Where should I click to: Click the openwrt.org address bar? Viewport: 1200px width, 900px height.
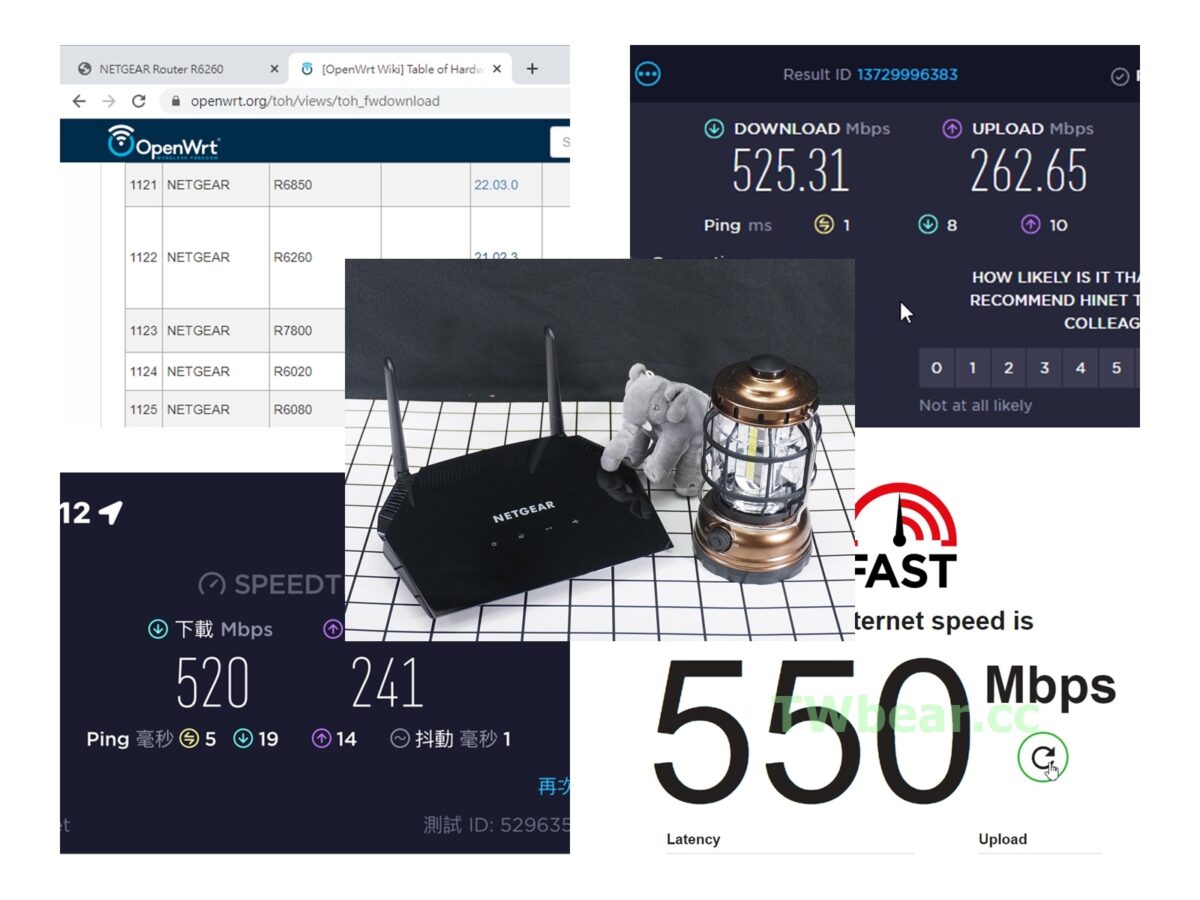(x=365, y=101)
